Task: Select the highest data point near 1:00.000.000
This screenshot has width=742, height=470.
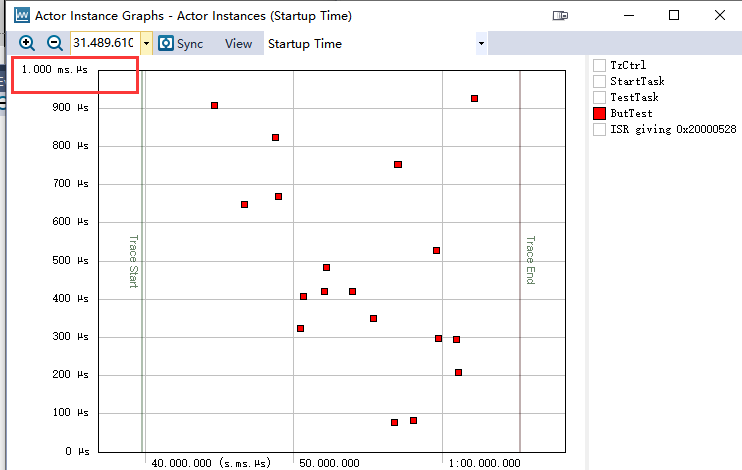Action: click(474, 98)
